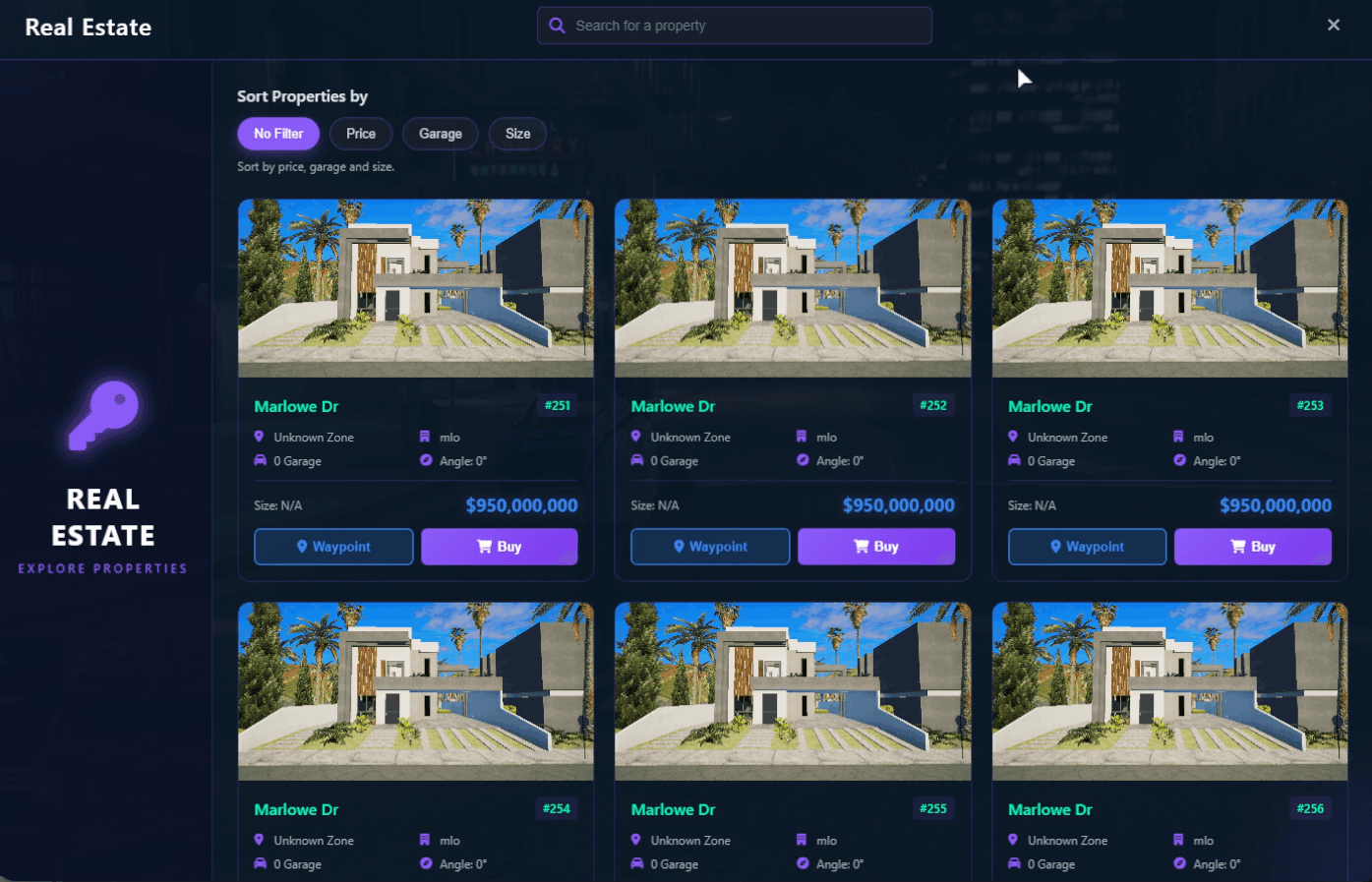The width and height of the screenshot is (1372, 882).
Task: Click the purple key icon in sidebar
Action: coord(103,415)
